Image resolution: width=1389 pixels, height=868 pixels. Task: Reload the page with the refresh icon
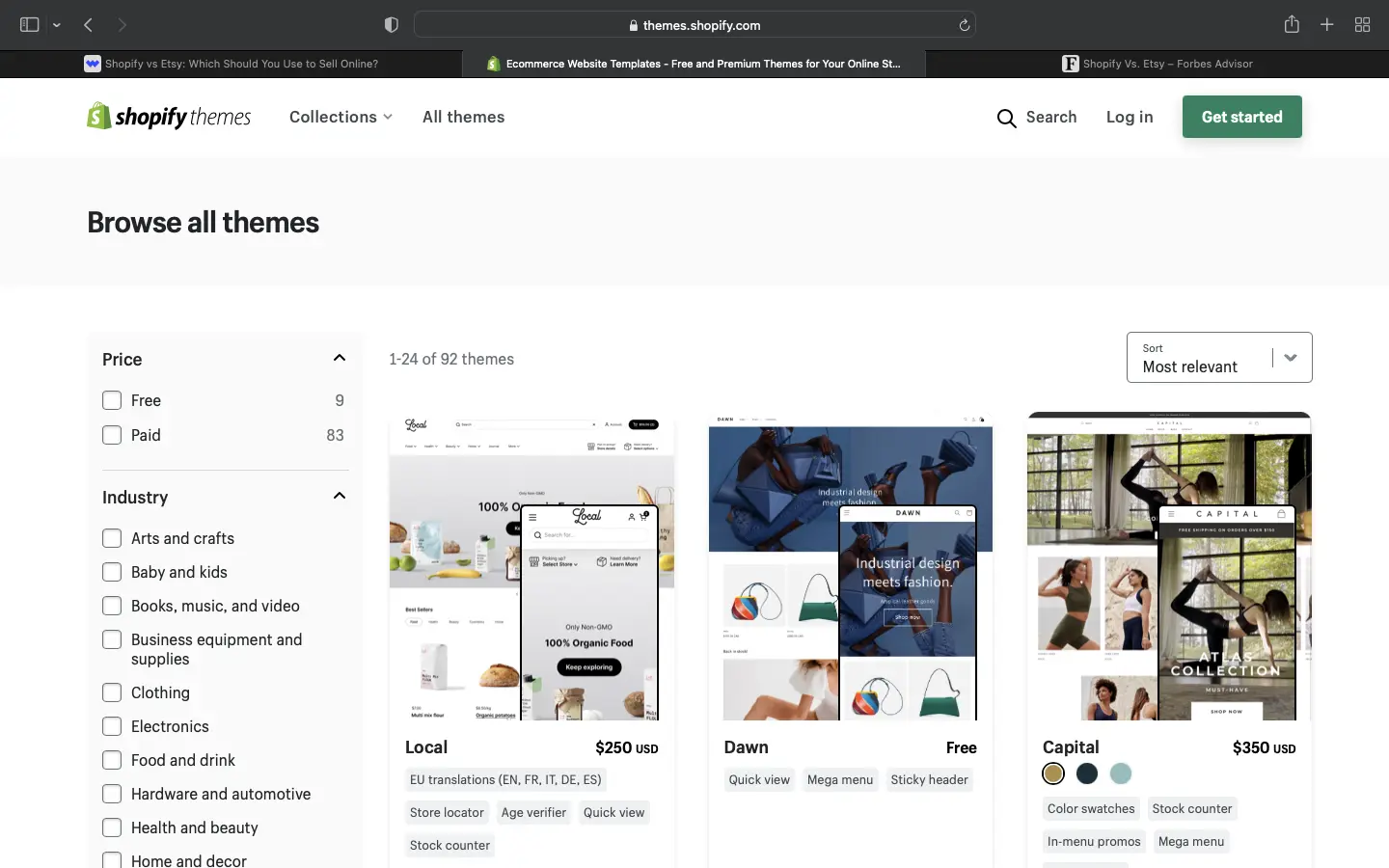point(964,25)
